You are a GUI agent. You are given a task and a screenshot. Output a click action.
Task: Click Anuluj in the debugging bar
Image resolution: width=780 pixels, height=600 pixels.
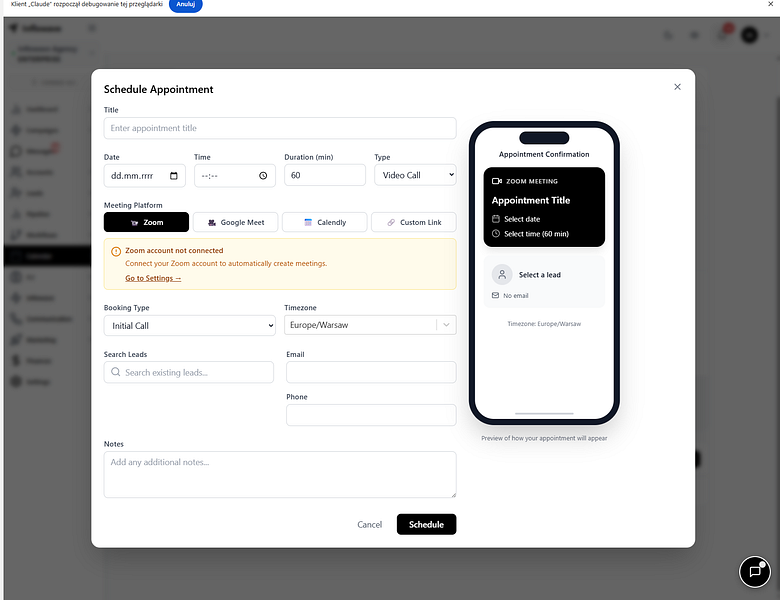(186, 4)
